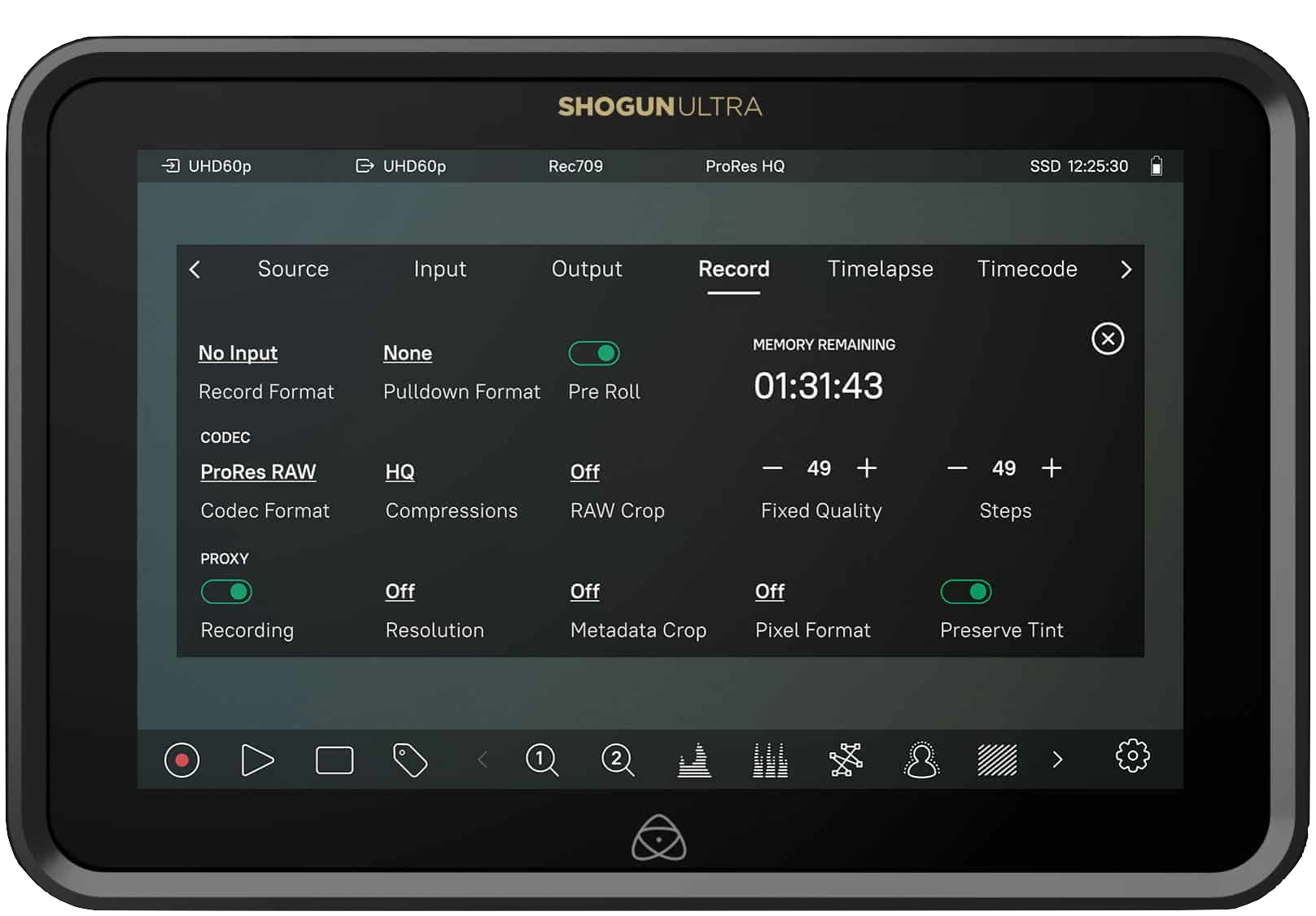Change the Metadata Crop Off value

[x=584, y=592]
